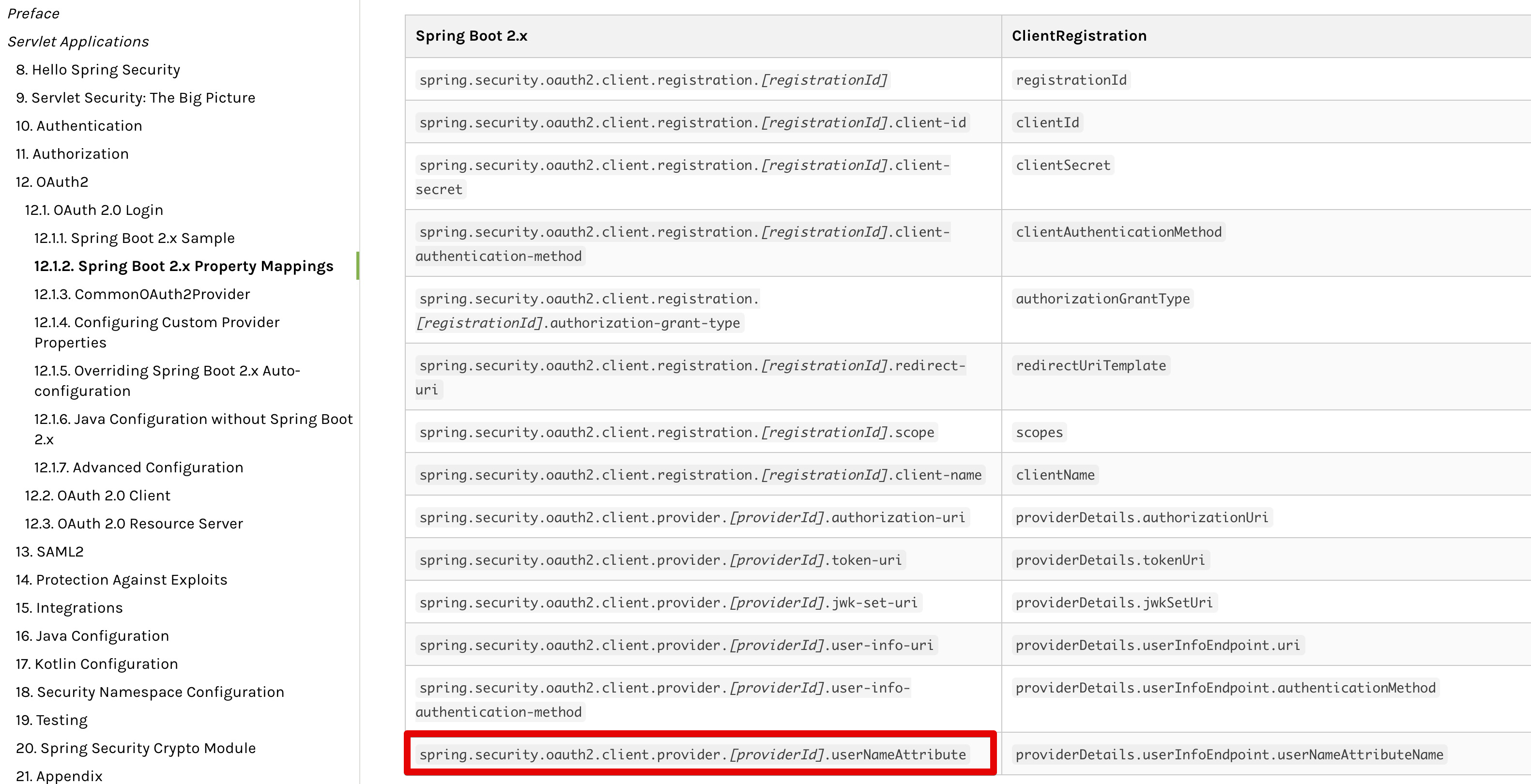Open 12.1.7. Advanced Configuration section
1531x784 pixels.
[138, 467]
